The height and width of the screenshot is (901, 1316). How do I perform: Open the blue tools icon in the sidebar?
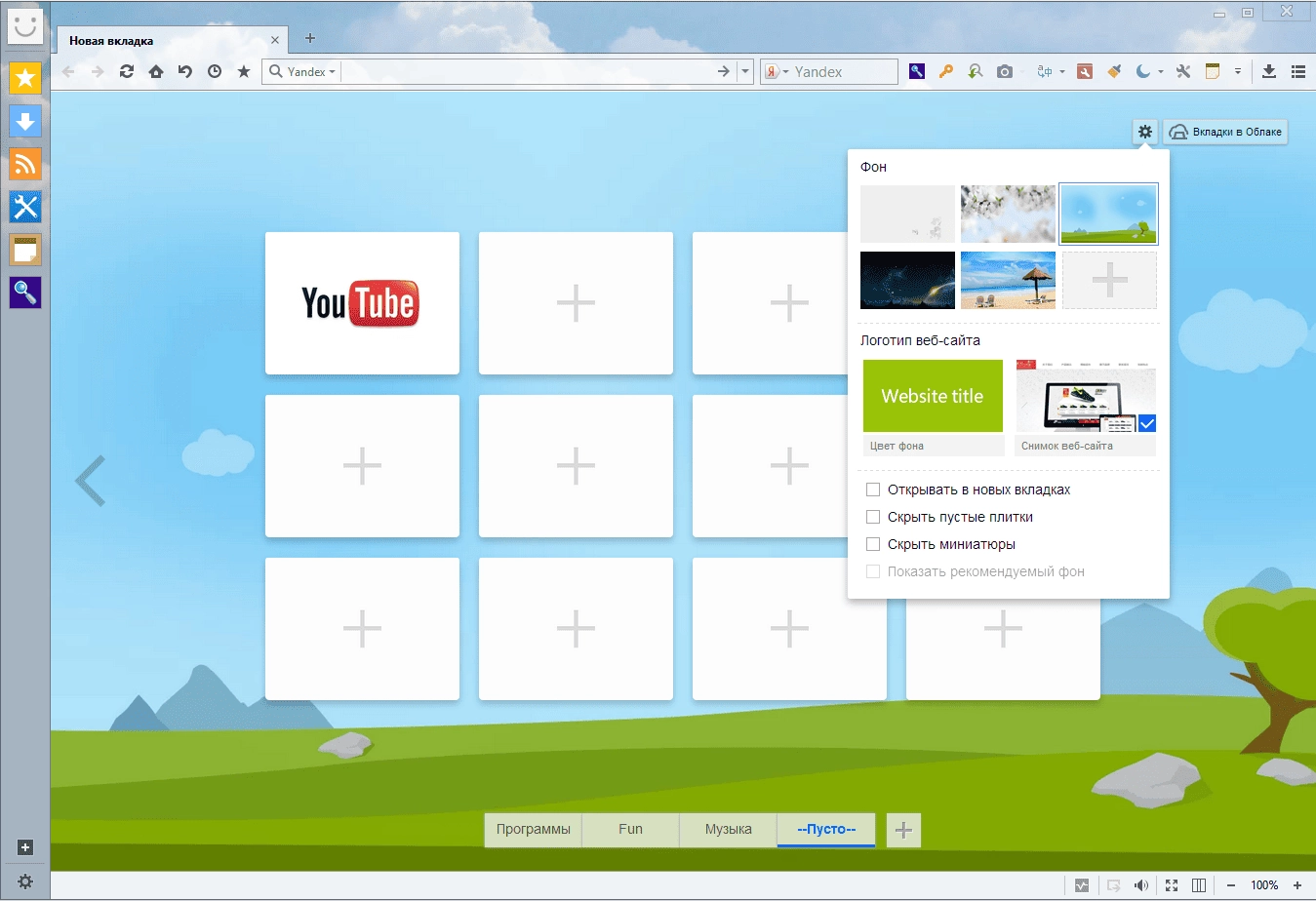25,207
